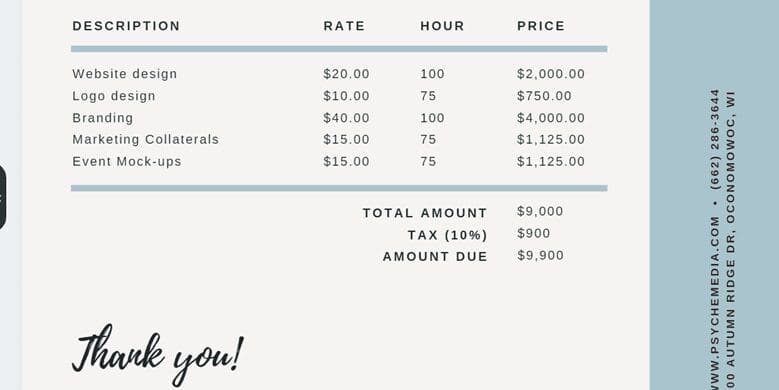Expand the collapsed side panel handle
The height and width of the screenshot is (390, 779).
click(x=2, y=197)
